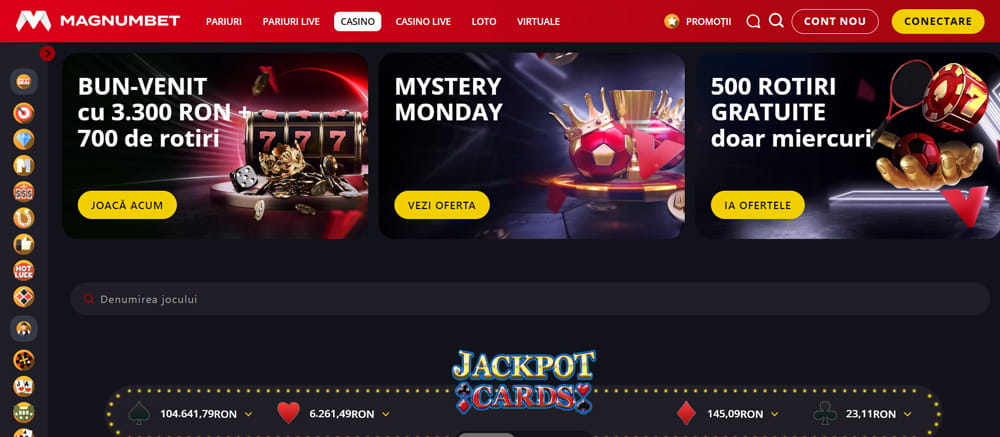Open the Pariuri Live menu item

coord(291,22)
